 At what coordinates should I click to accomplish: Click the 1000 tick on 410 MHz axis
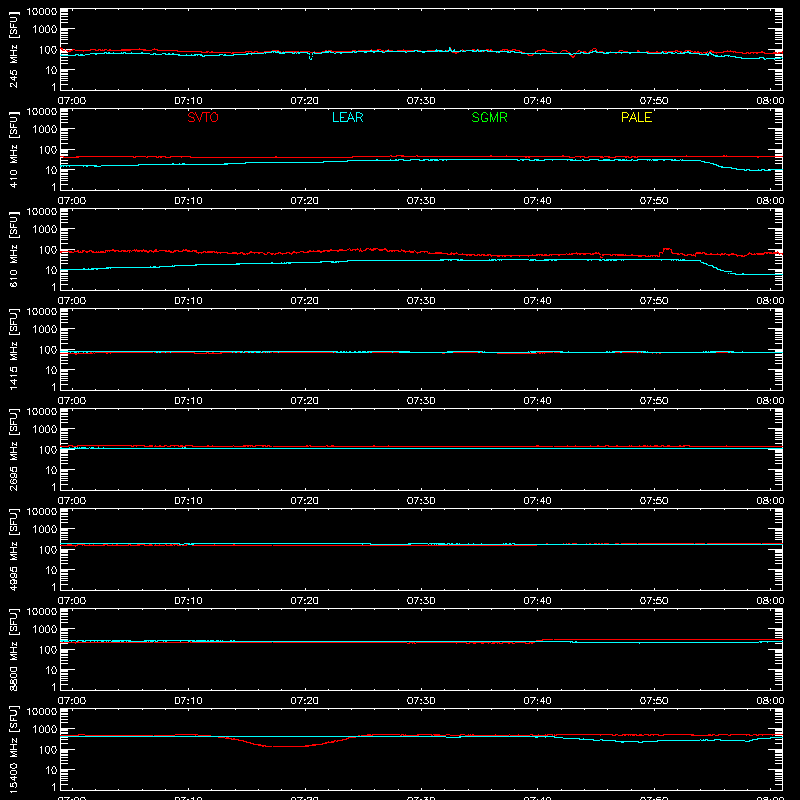(45, 130)
